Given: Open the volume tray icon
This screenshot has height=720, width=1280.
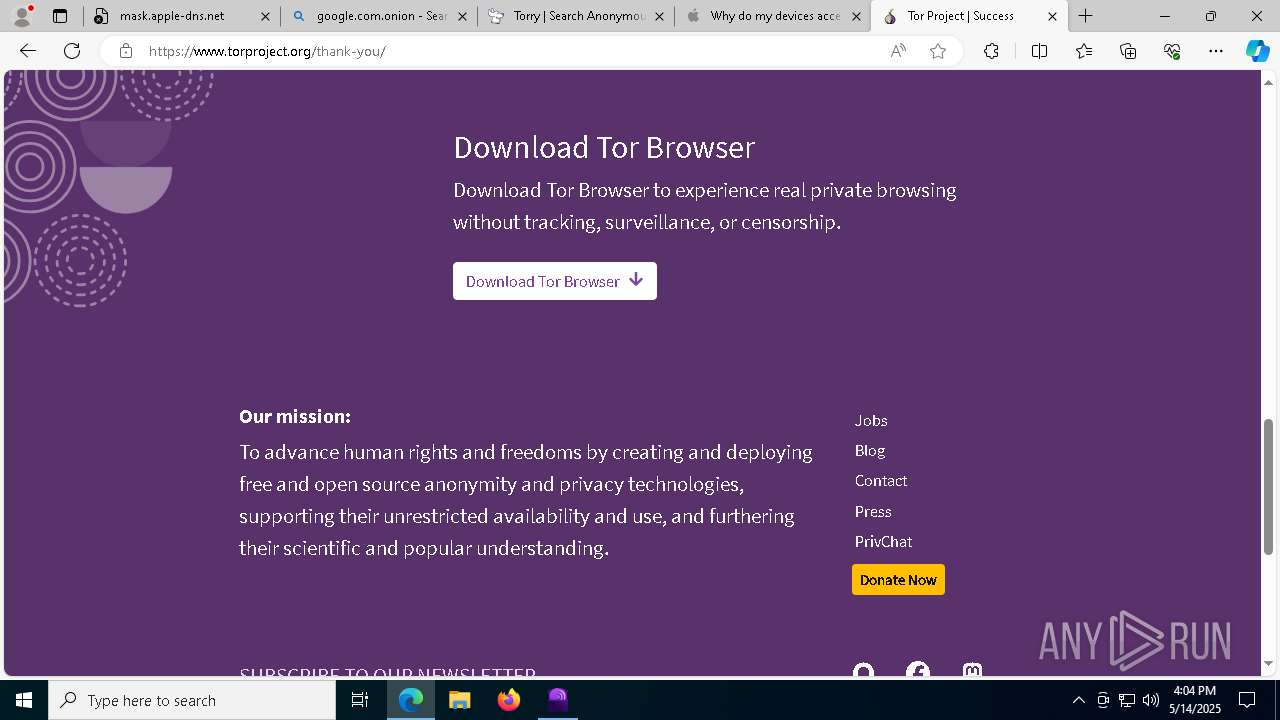Looking at the screenshot, I should [x=1151, y=700].
